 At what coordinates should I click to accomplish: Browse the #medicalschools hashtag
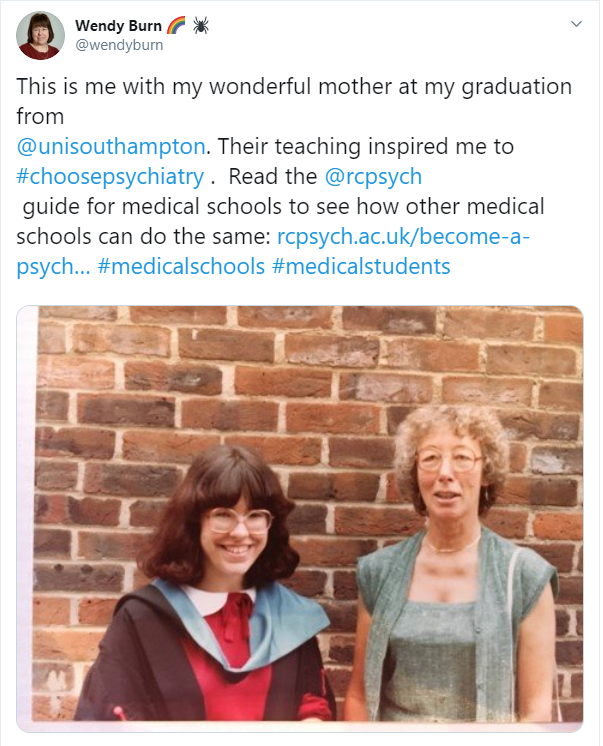(x=181, y=266)
